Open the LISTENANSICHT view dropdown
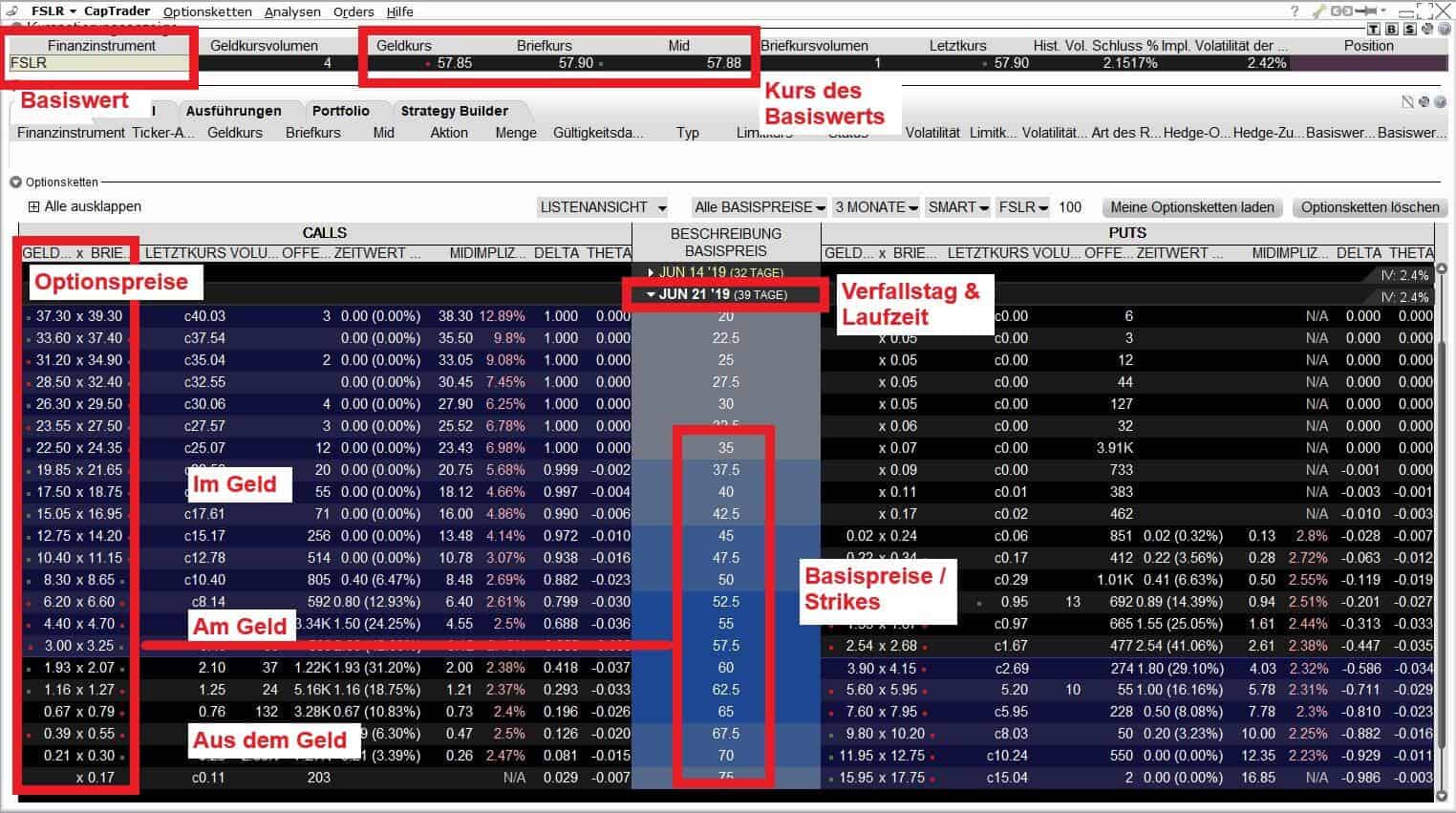This screenshot has height=813, width=1456. coord(603,207)
